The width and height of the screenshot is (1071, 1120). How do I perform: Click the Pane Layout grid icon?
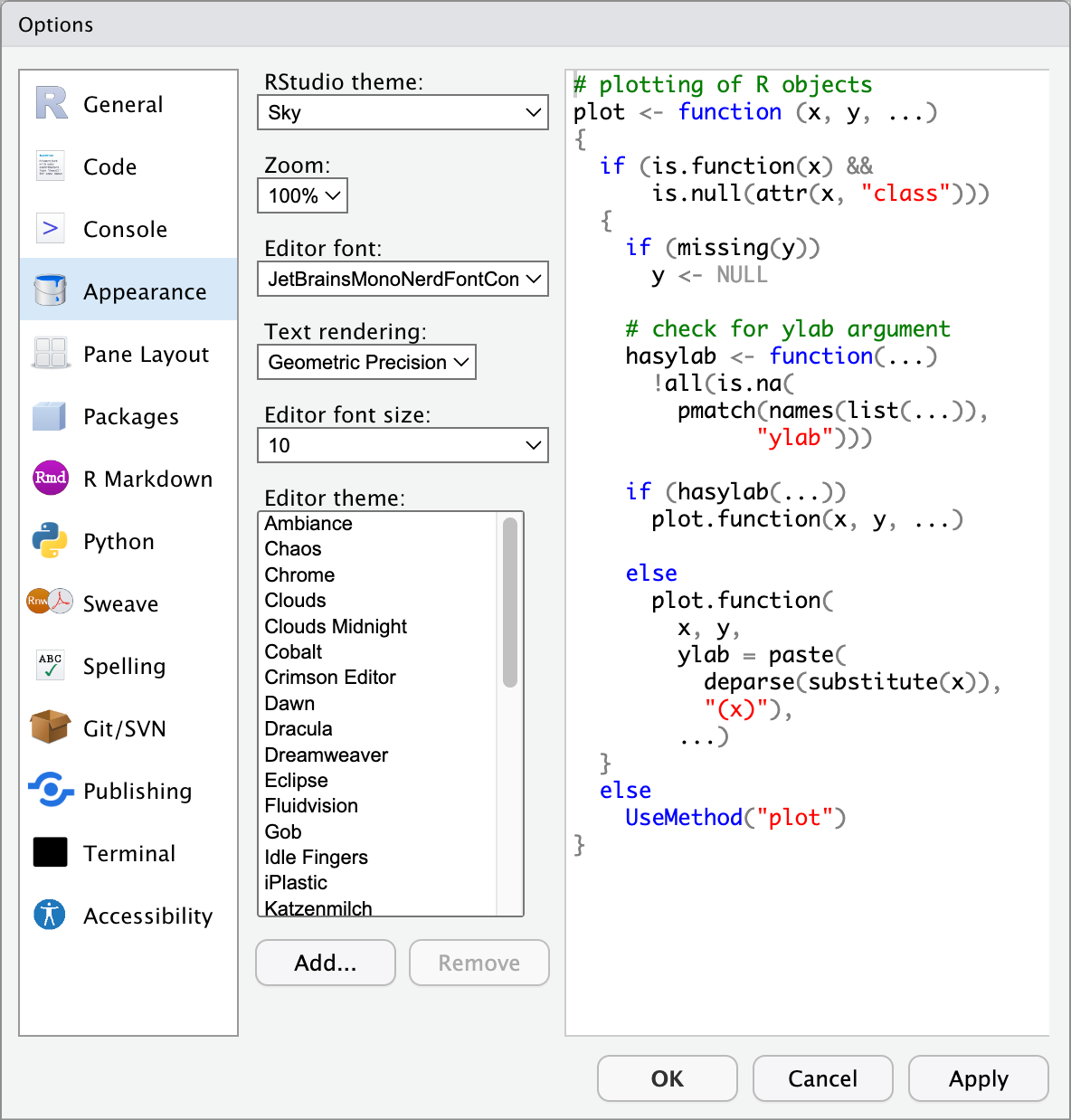pos(51,353)
